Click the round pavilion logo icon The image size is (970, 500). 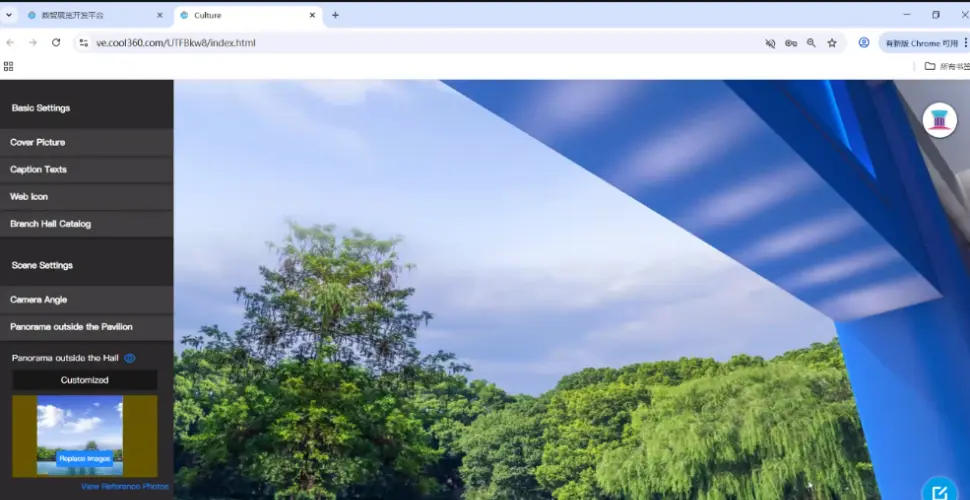pos(940,120)
